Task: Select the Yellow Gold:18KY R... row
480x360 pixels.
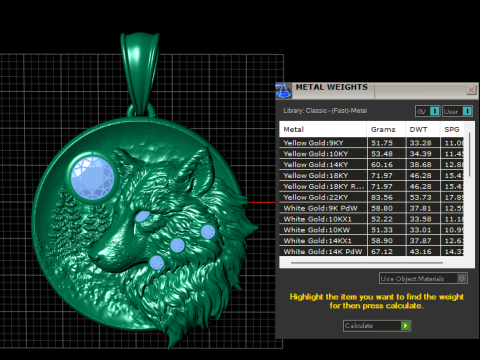Action: point(371,186)
